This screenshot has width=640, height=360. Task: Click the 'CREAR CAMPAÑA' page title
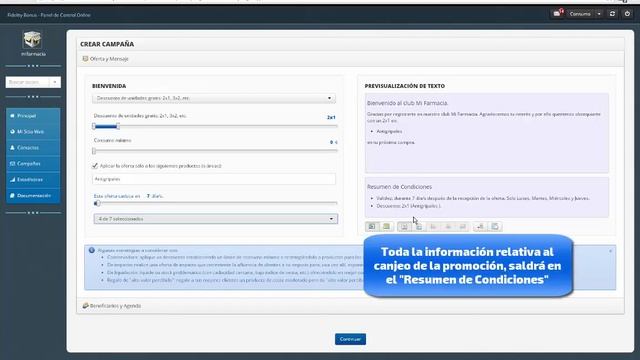tap(107, 44)
